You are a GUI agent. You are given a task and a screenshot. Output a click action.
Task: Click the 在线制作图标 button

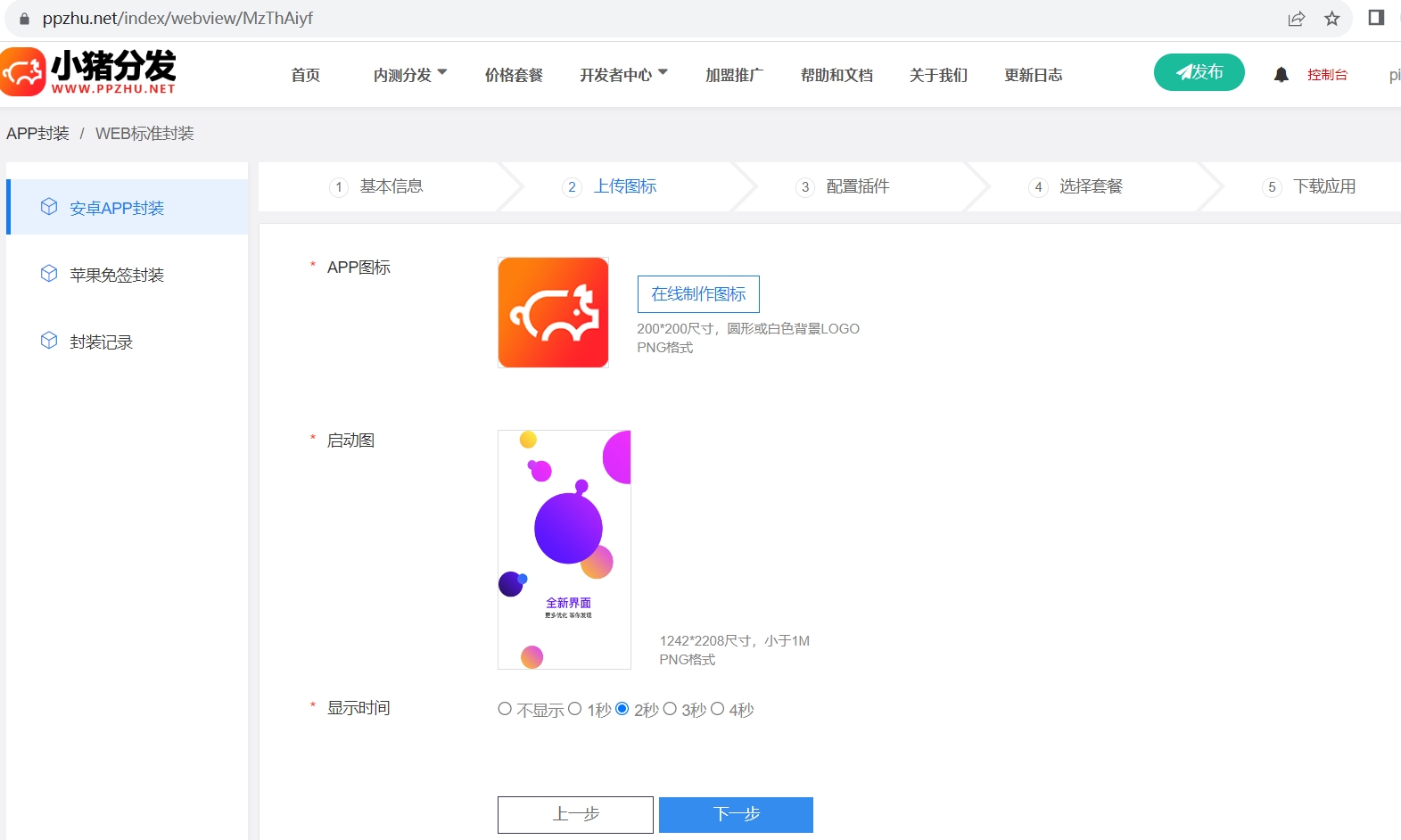[698, 294]
